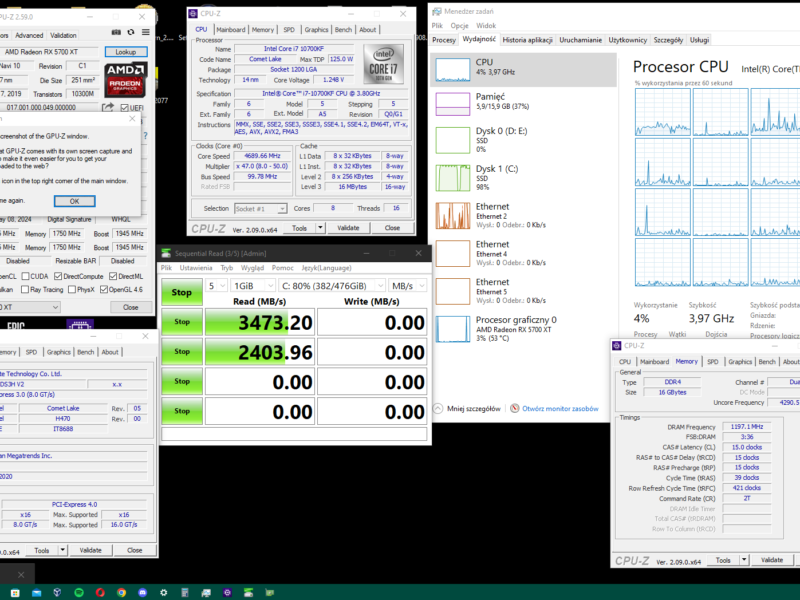Screen dimensions: 800x600
Task: Click Lookup button in GPU-Z
Action: (x=126, y=52)
